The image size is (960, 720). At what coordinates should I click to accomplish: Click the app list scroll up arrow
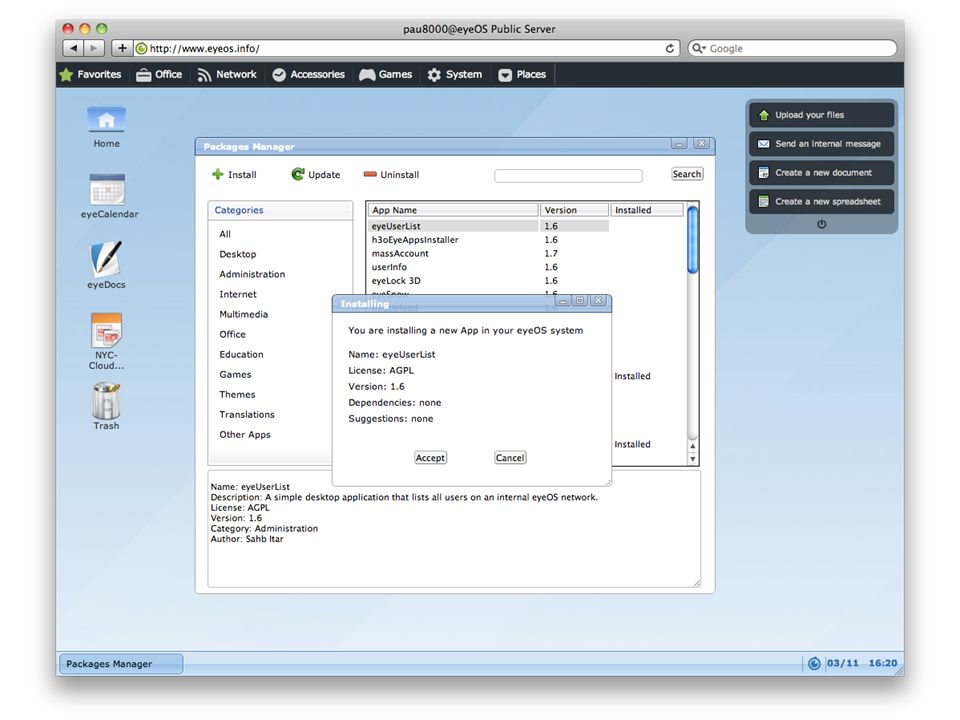[x=692, y=446]
